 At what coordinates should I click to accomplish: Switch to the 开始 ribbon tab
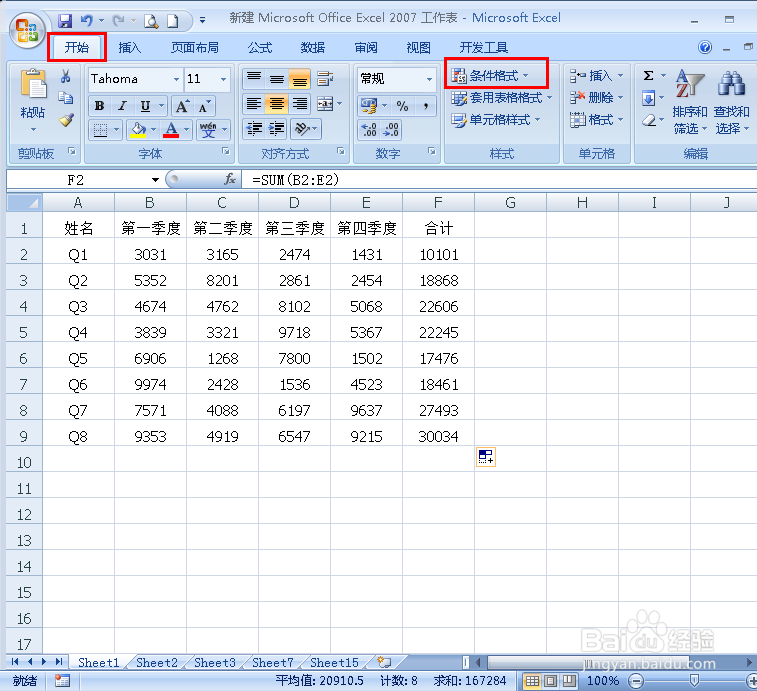pos(77,47)
